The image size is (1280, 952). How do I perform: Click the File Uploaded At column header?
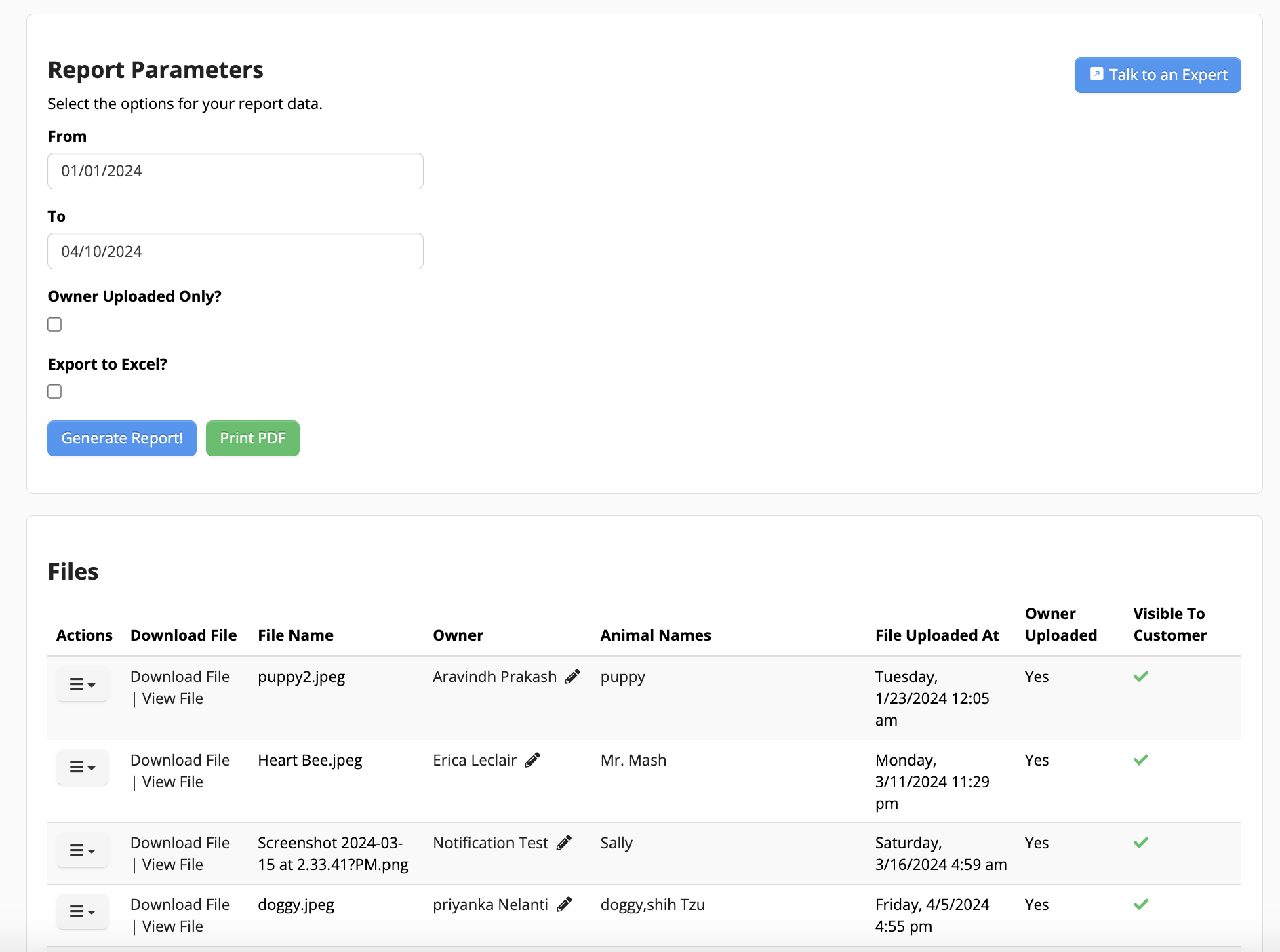(937, 635)
